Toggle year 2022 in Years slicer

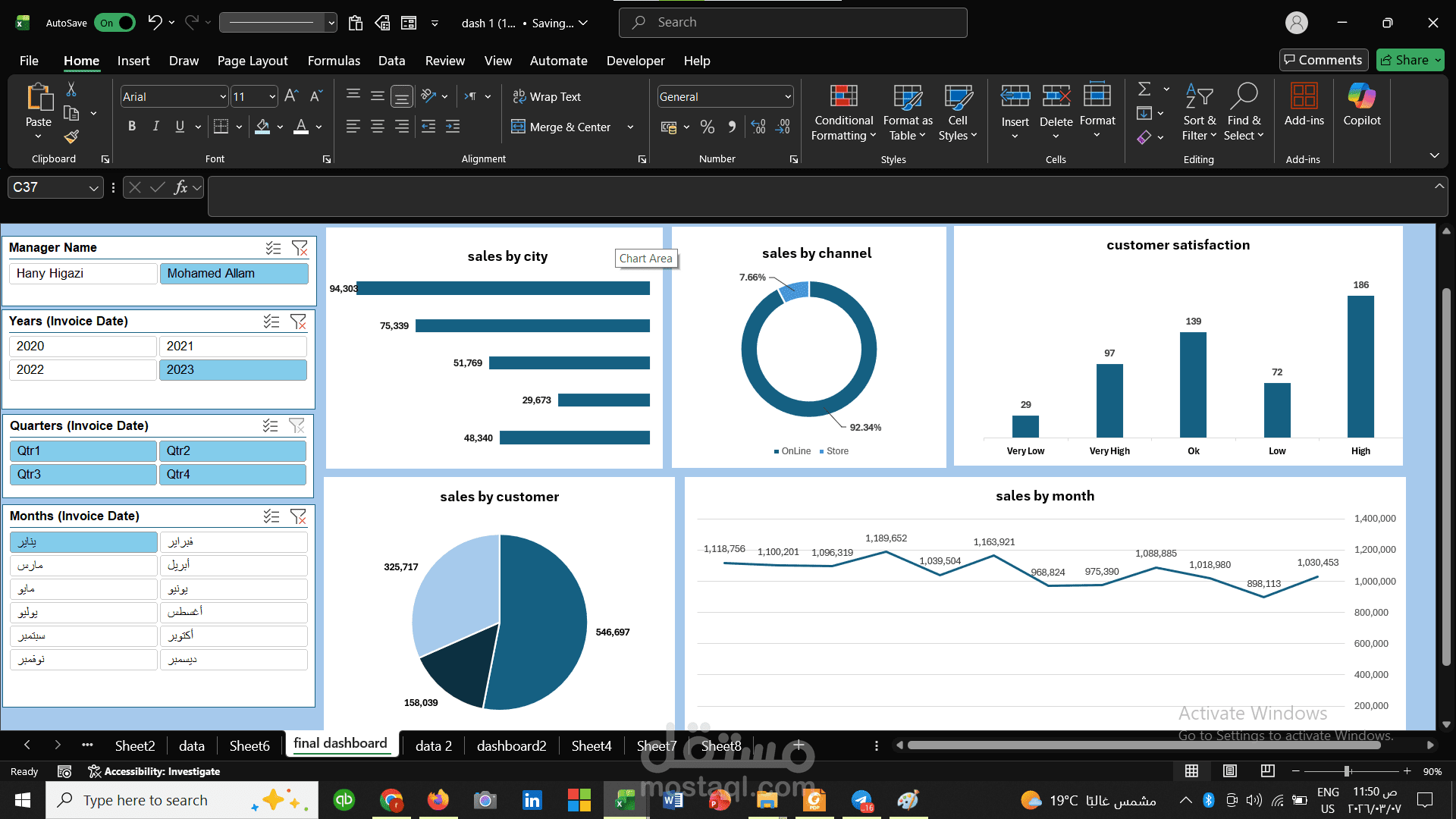(83, 369)
